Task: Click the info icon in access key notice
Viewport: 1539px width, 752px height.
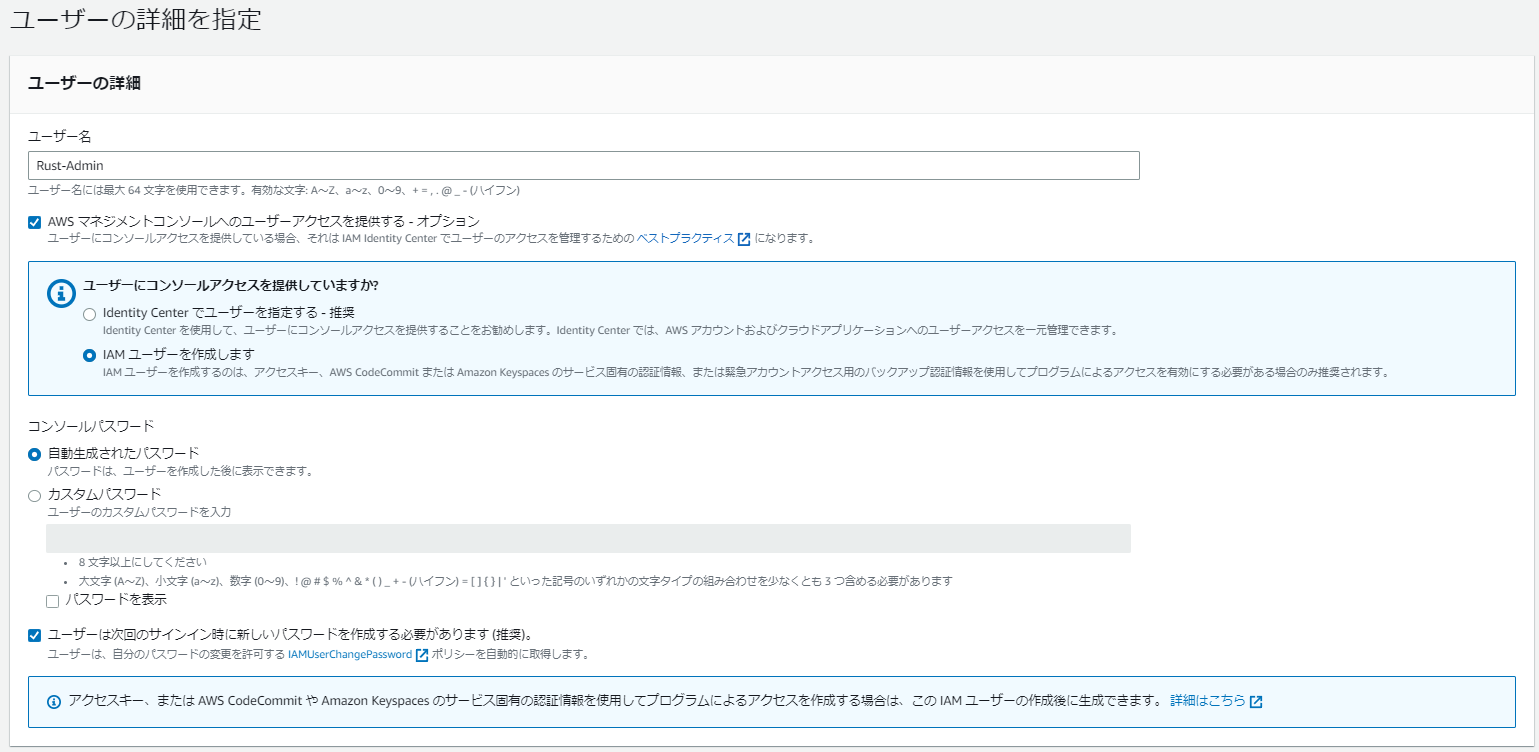Action: [x=54, y=701]
